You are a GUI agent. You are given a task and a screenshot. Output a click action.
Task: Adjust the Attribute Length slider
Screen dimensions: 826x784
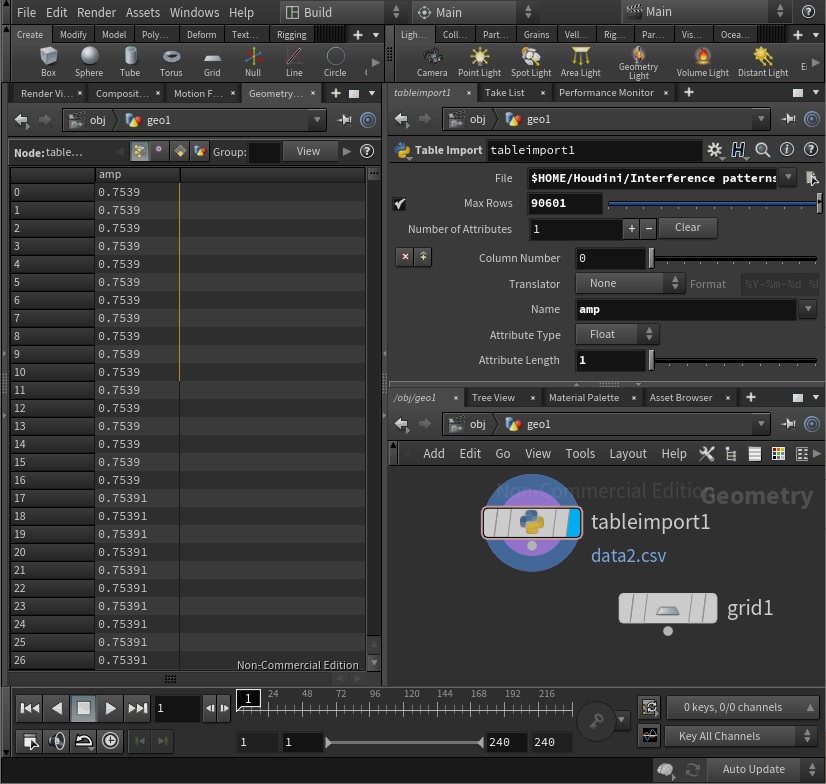pos(733,360)
